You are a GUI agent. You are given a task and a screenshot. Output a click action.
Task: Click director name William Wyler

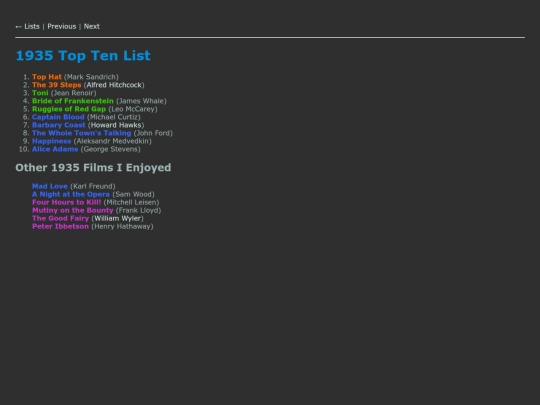(x=117, y=218)
